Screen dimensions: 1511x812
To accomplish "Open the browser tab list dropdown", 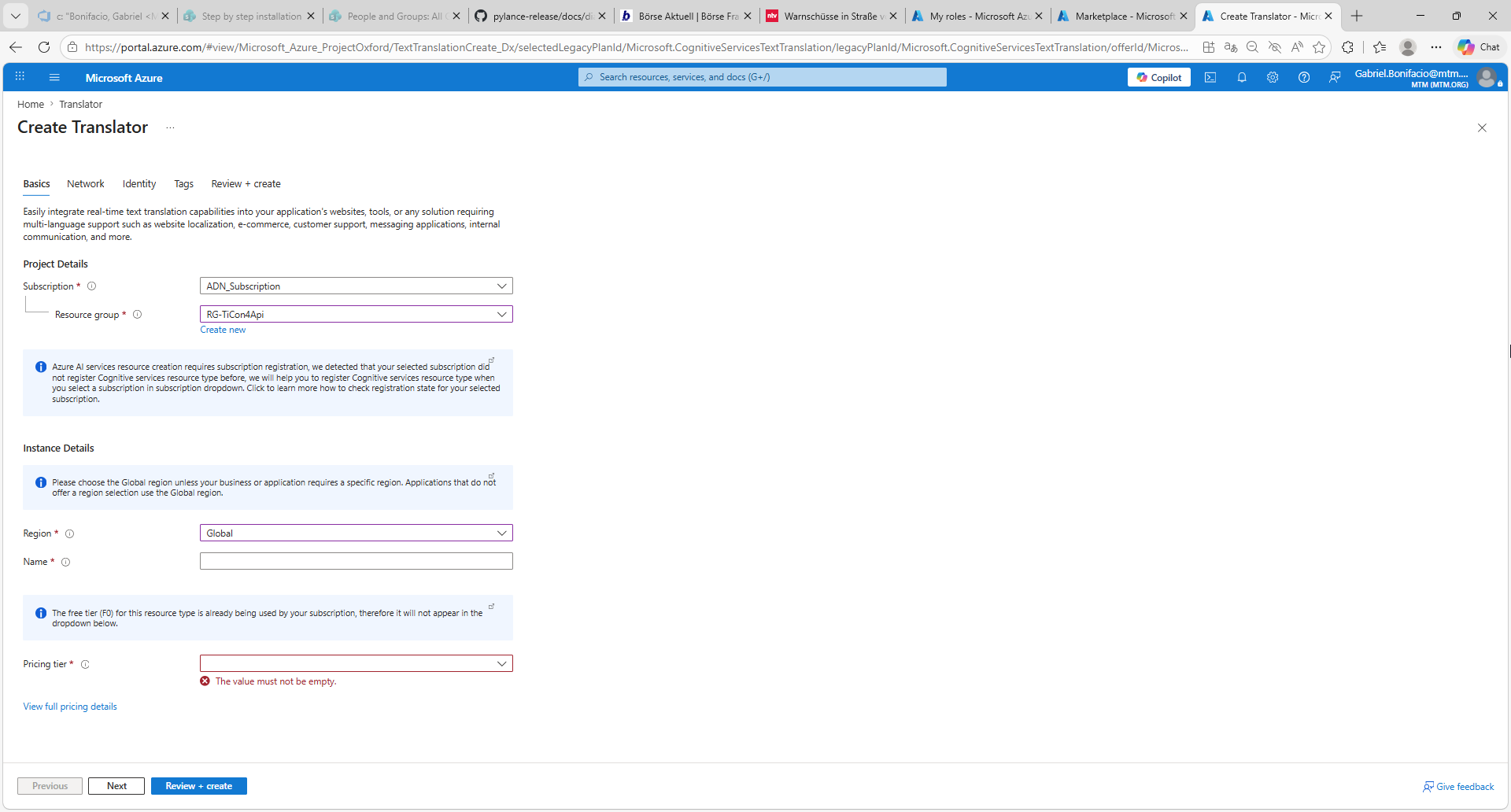I will (16, 16).
